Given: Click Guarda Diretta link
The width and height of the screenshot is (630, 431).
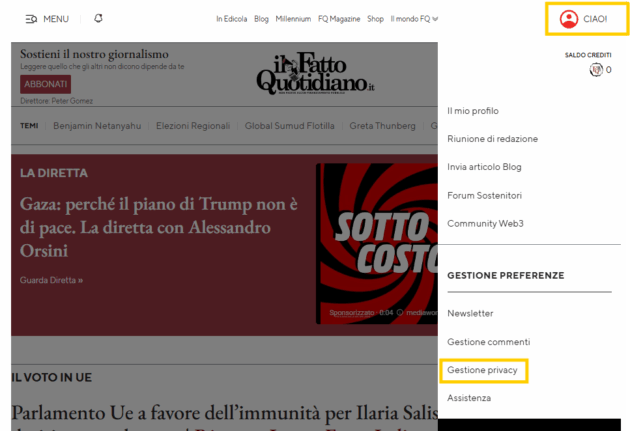Looking at the screenshot, I should [x=51, y=280].
